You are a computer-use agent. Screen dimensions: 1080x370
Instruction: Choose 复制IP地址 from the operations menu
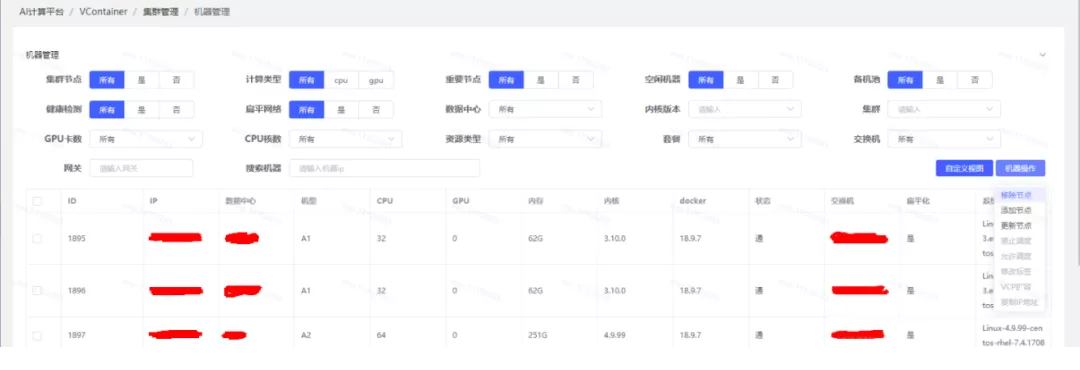[1019, 302]
